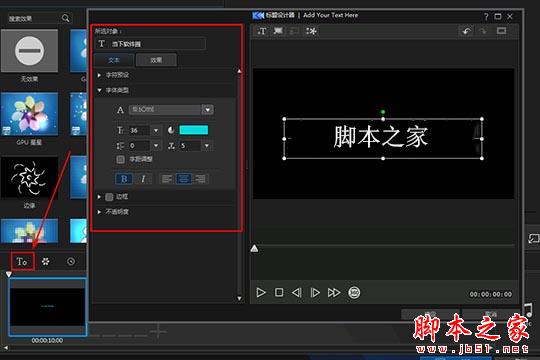Screen dimensions: 540x360
Task: Select the white swirl effect thumbnail
Action: pos(29,177)
